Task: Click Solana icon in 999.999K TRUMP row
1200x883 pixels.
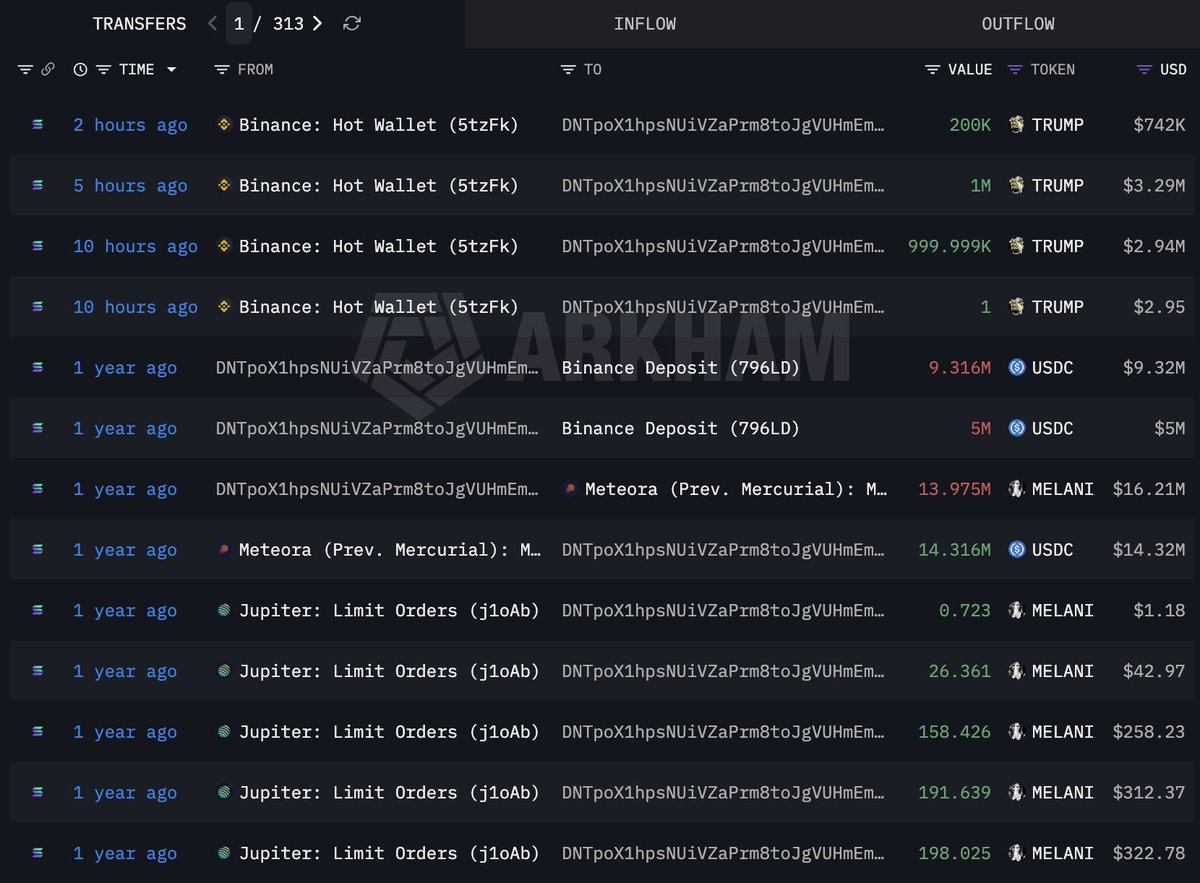Action: tap(38, 246)
